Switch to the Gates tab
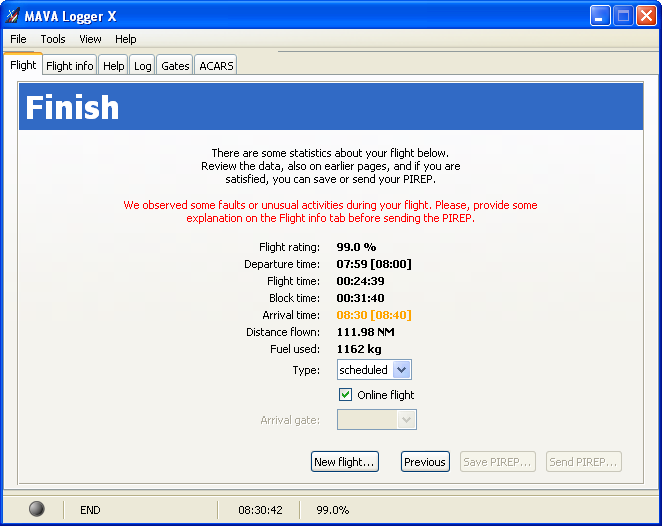Image resolution: width=662 pixels, height=526 pixels. [x=175, y=66]
